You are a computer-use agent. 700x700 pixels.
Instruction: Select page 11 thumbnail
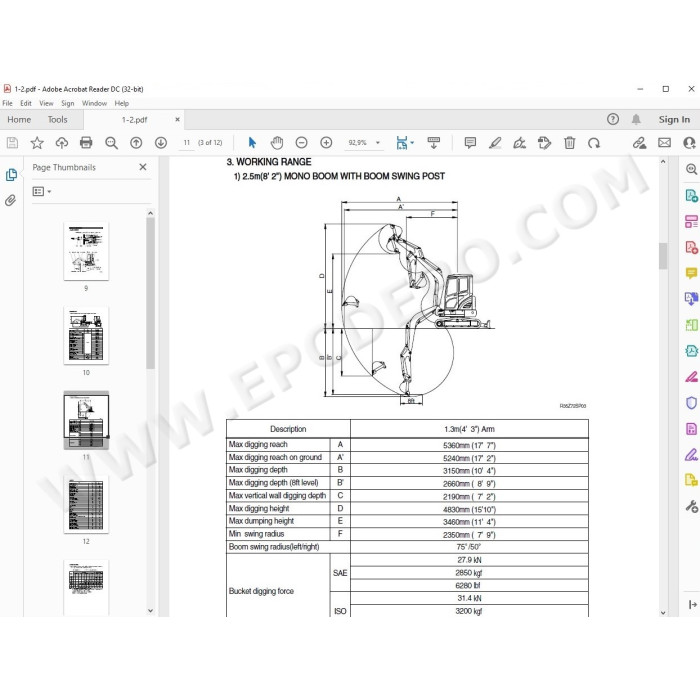coord(86,420)
